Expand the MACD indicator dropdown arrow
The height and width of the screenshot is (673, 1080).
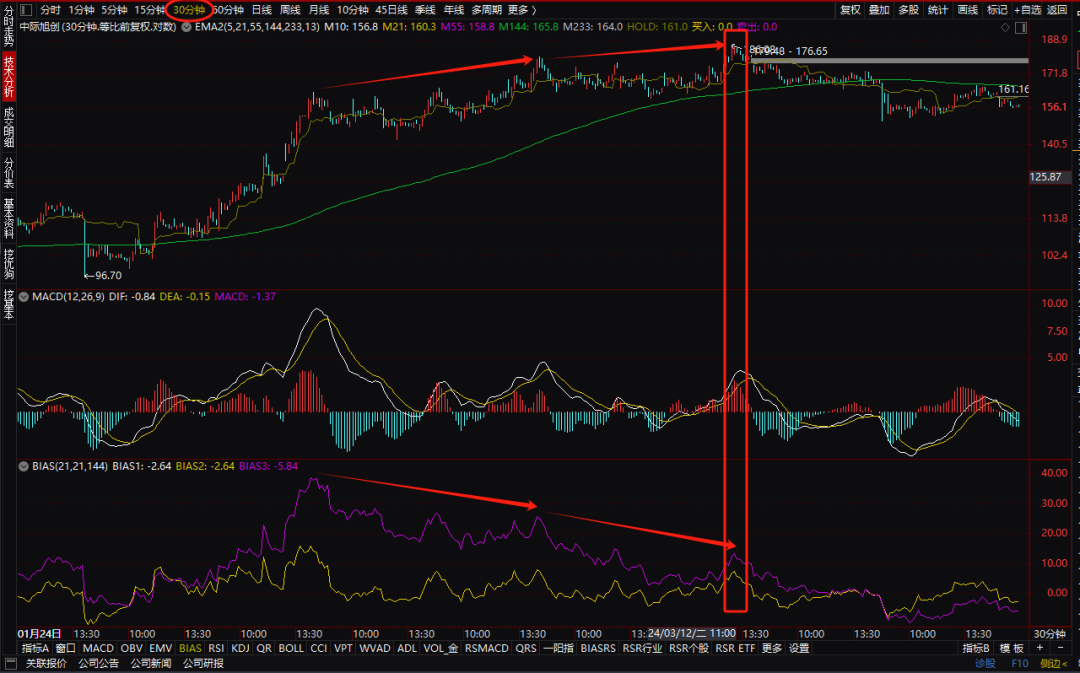click(23, 297)
